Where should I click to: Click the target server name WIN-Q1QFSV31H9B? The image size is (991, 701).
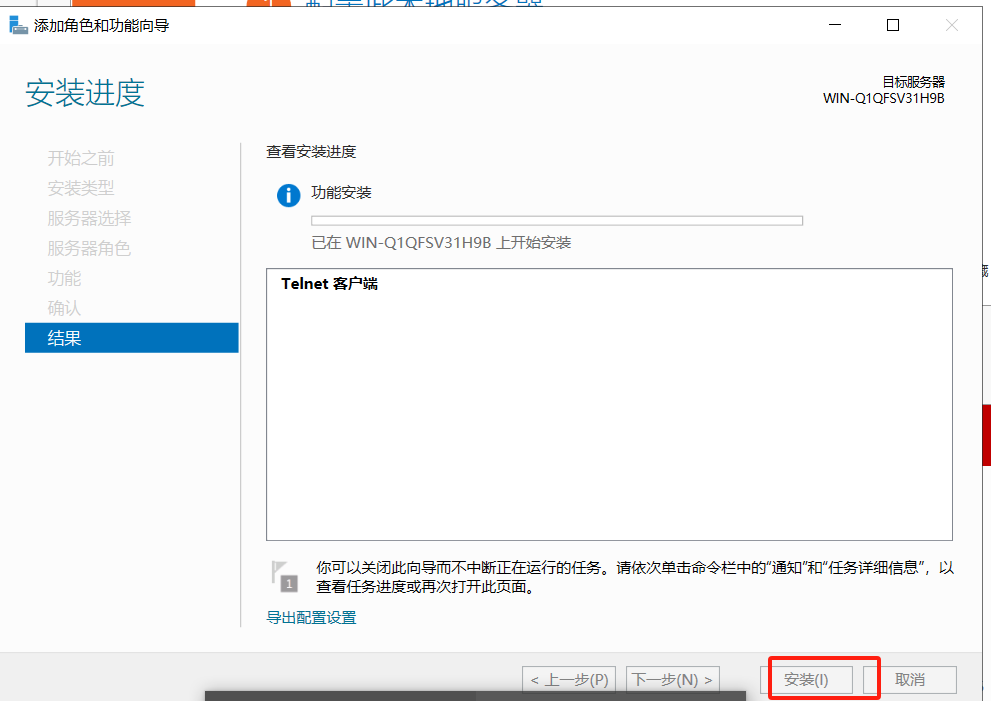coord(884,99)
